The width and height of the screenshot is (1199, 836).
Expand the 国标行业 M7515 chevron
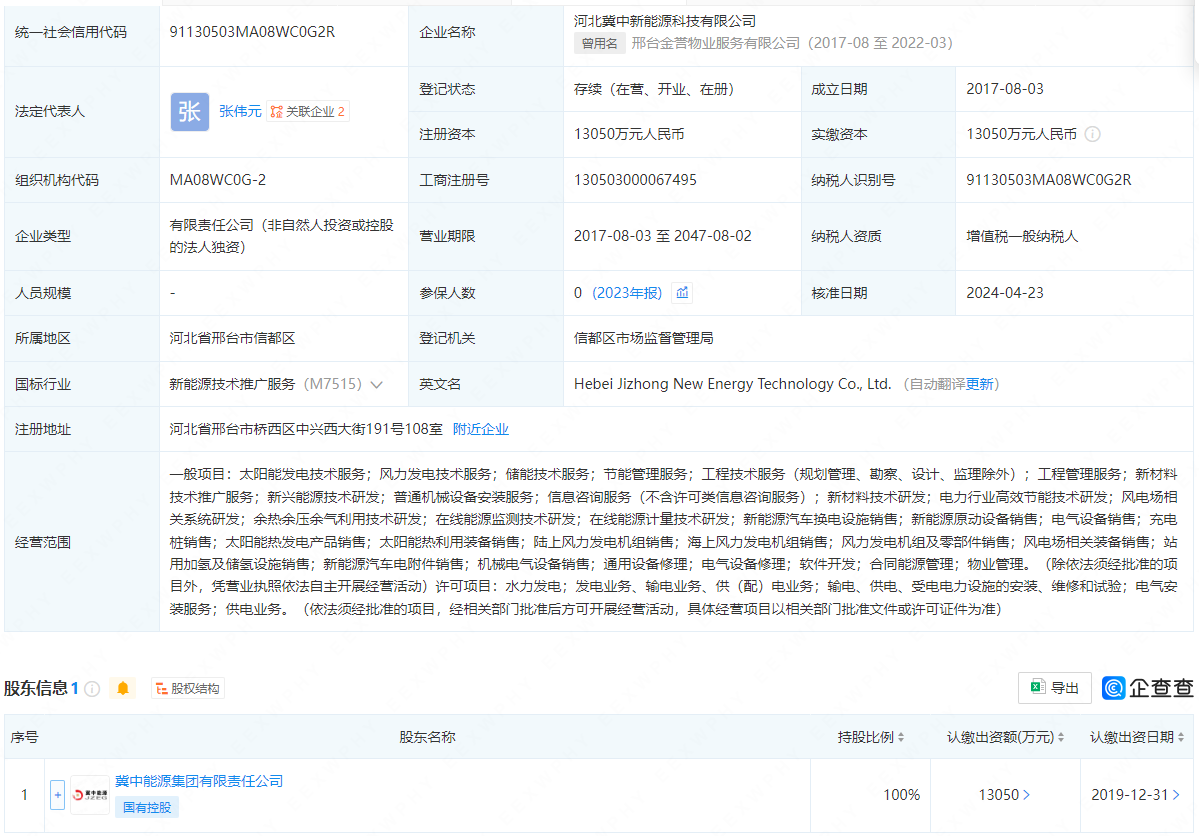(377, 384)
